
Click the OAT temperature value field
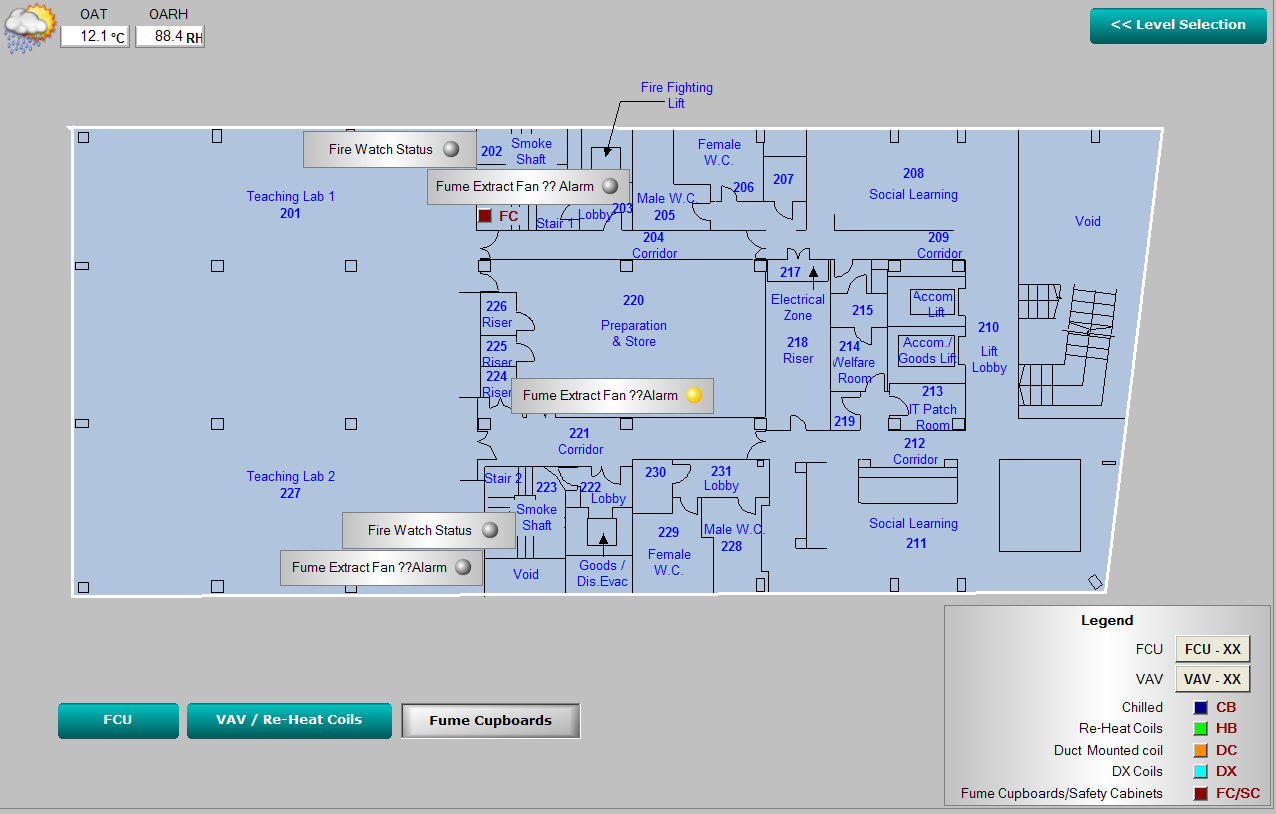coord(94,37)
